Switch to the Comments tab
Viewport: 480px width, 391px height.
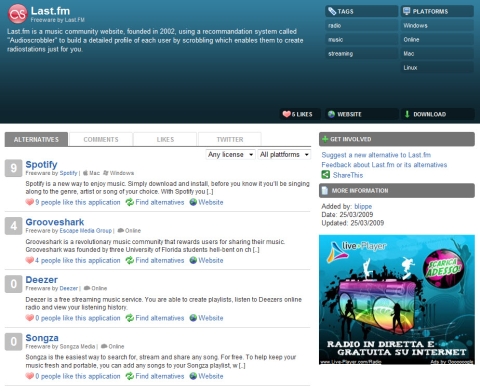point(101,139)
